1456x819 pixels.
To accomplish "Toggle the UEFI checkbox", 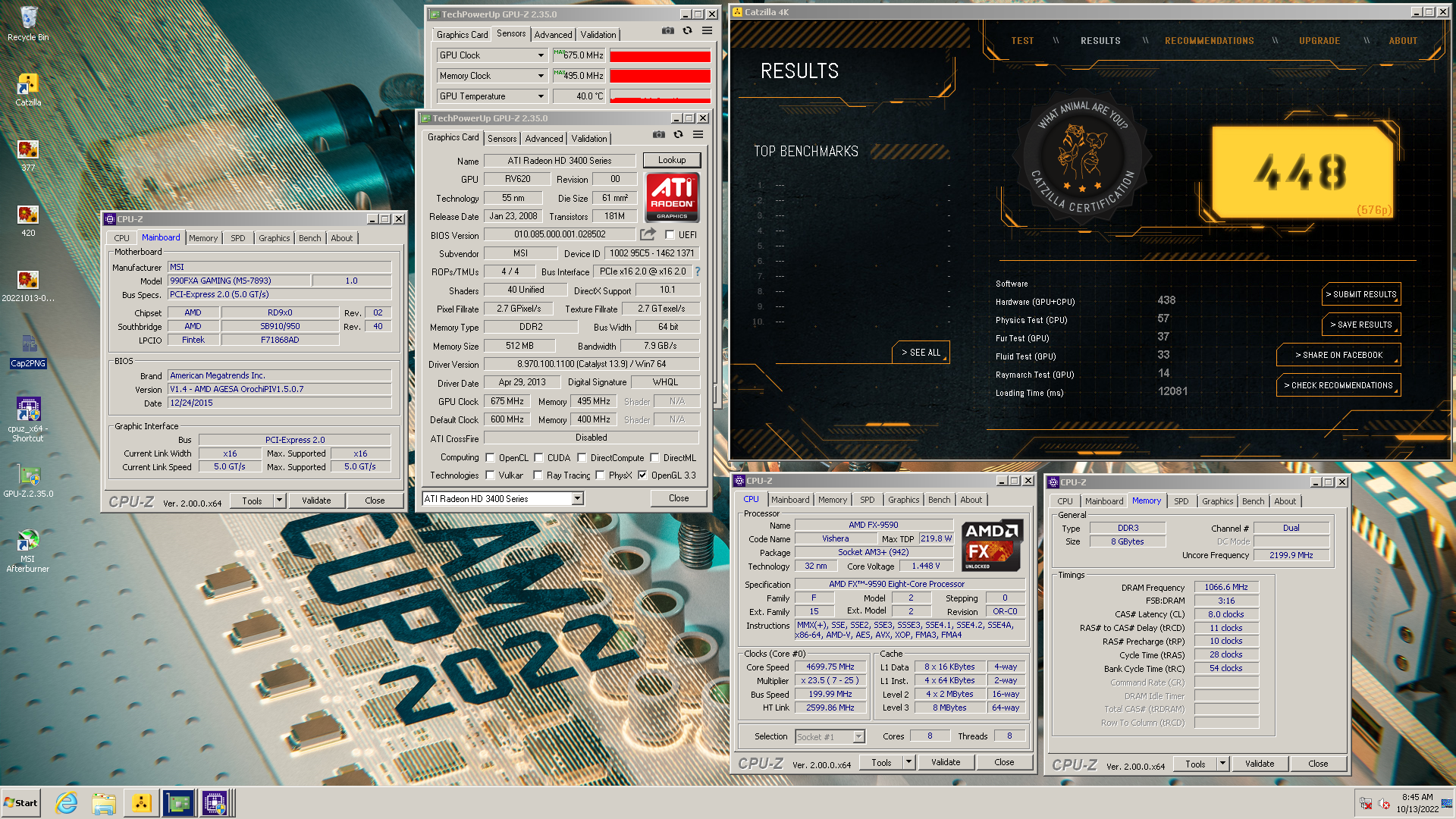I will 670,235.
